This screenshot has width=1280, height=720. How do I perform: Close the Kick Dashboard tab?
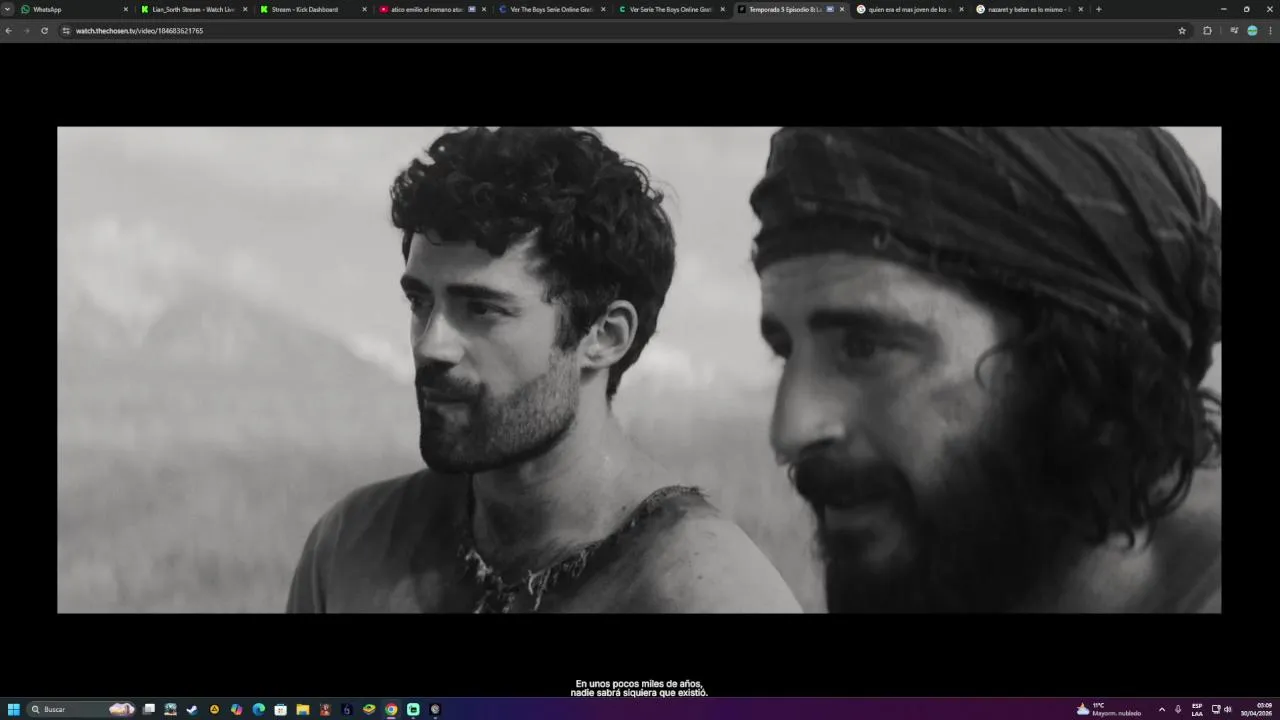[364, 9]
